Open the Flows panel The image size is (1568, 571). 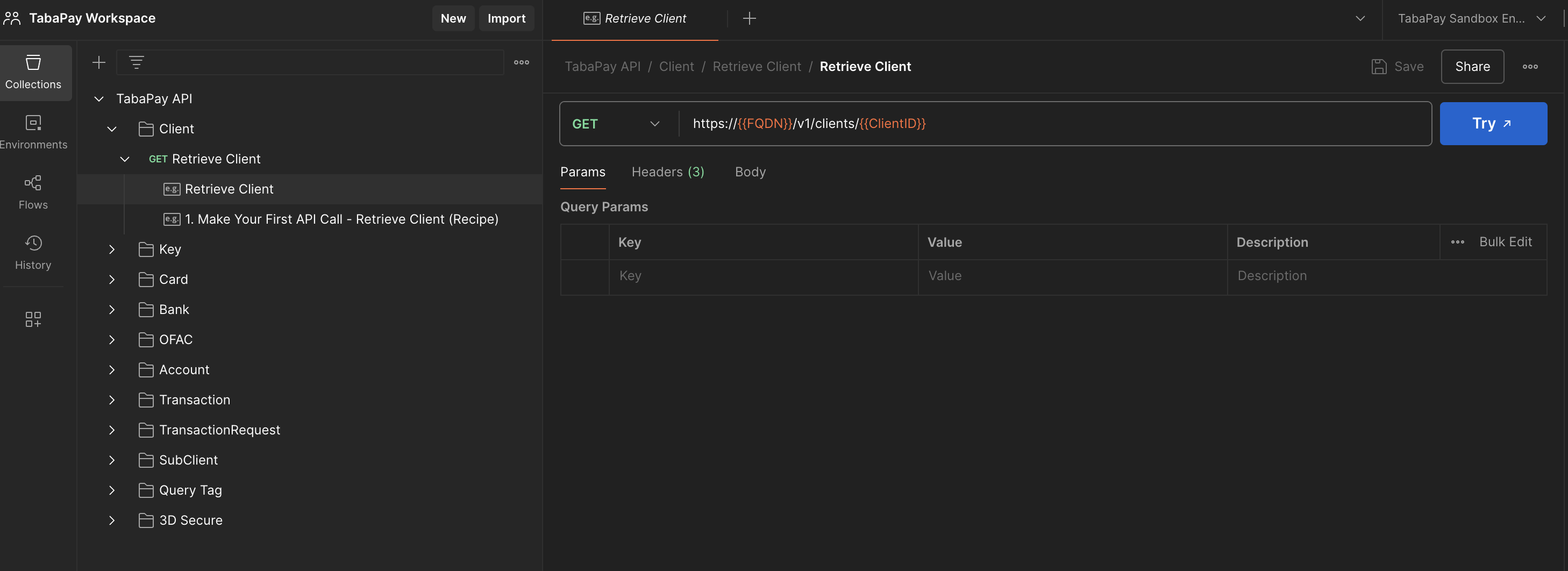tap(33, 192)
